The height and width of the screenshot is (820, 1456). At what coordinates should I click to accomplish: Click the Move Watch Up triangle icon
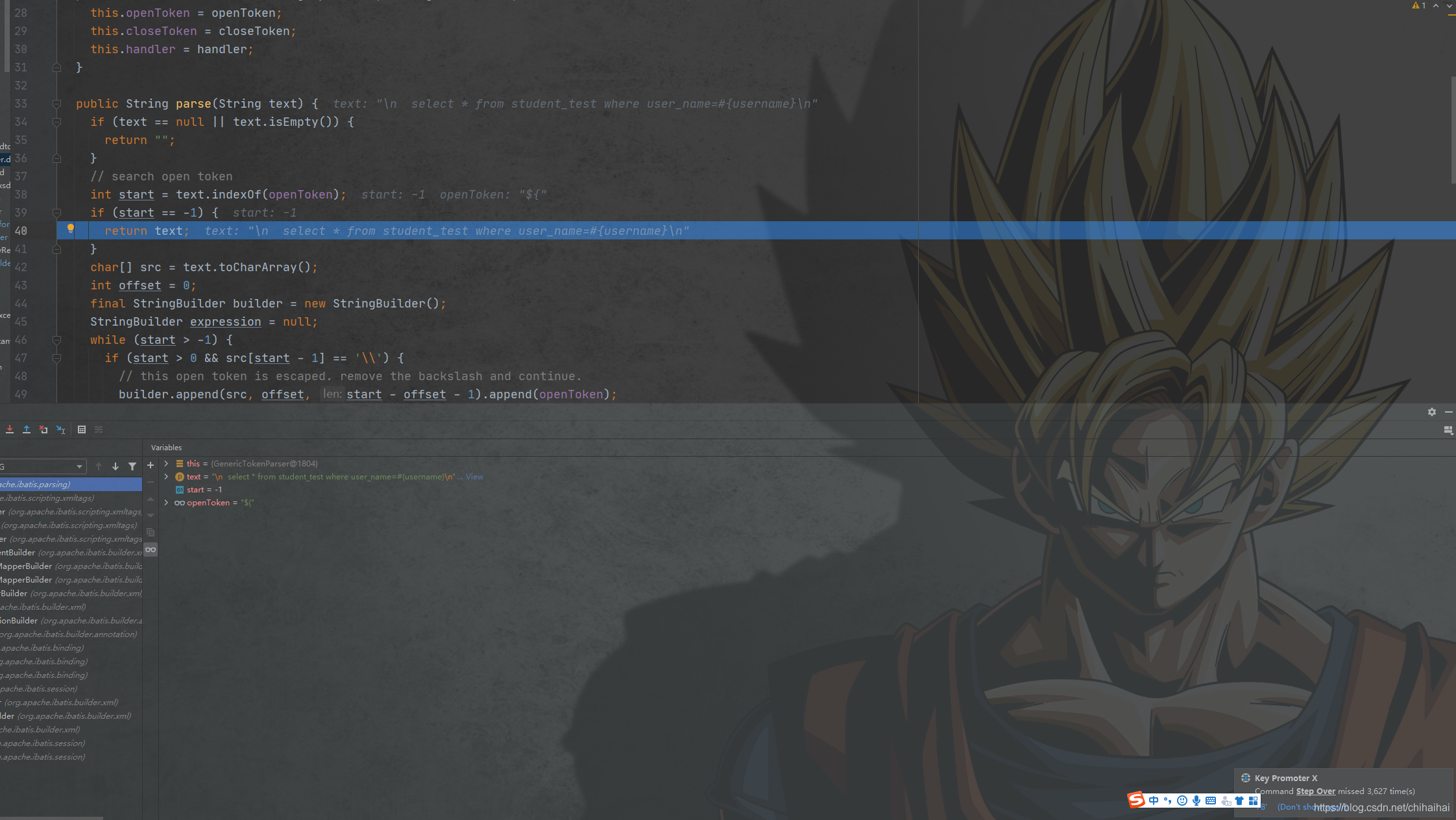pyautogui.click(x=151, y=499)
